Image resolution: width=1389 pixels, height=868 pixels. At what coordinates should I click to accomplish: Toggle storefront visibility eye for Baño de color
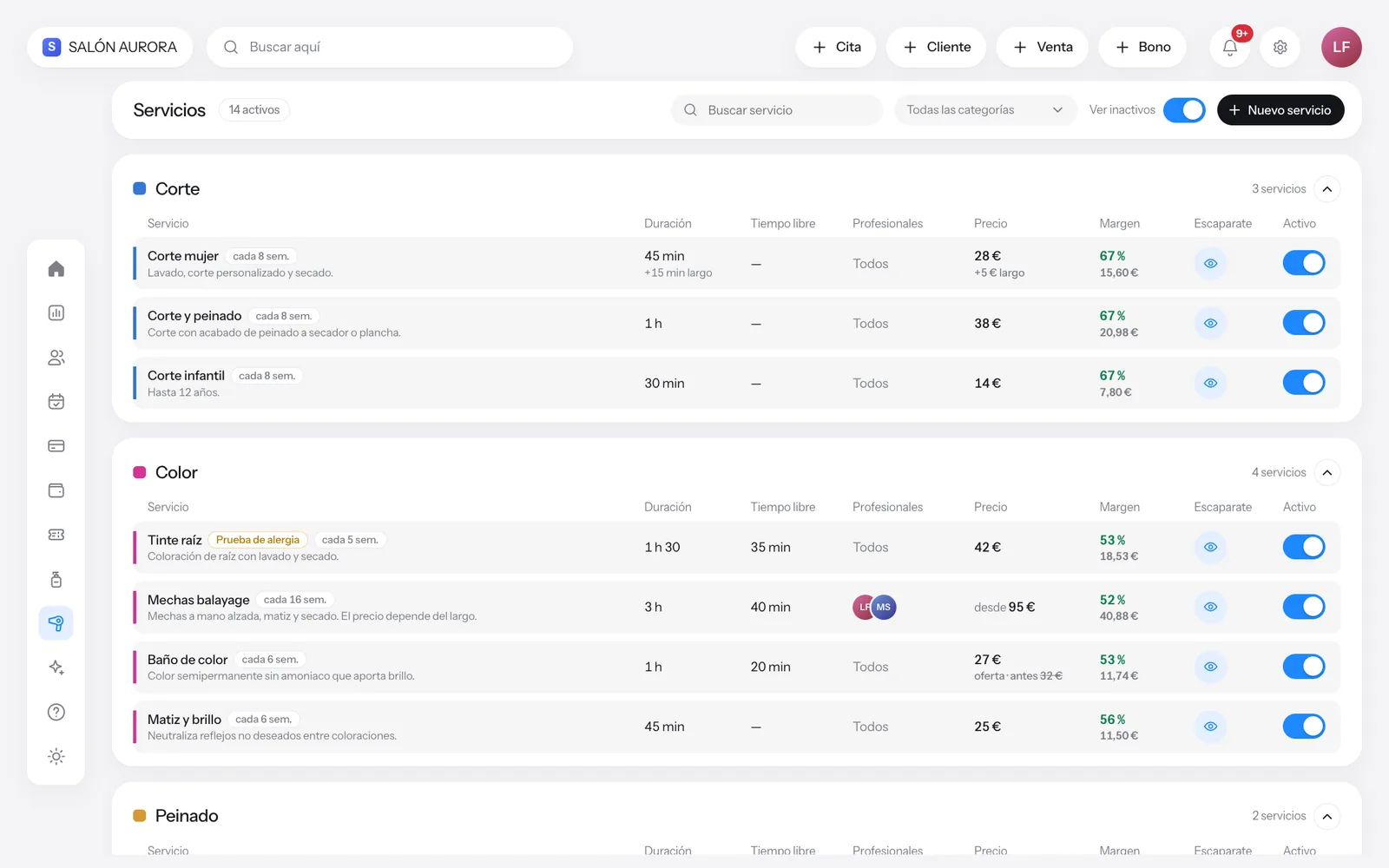click(1210, 667)
